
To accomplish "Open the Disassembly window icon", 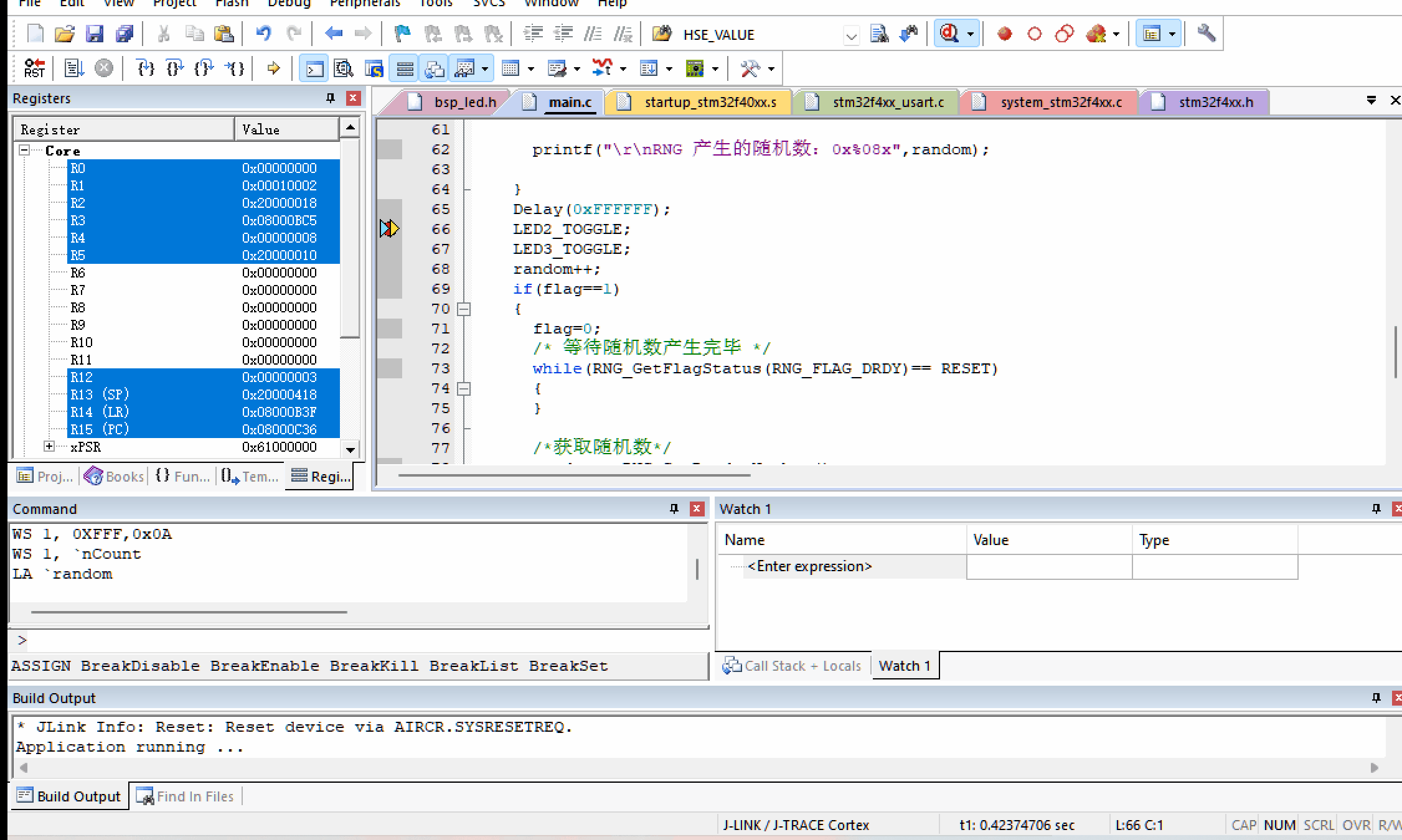I will (x=344, y=68).
